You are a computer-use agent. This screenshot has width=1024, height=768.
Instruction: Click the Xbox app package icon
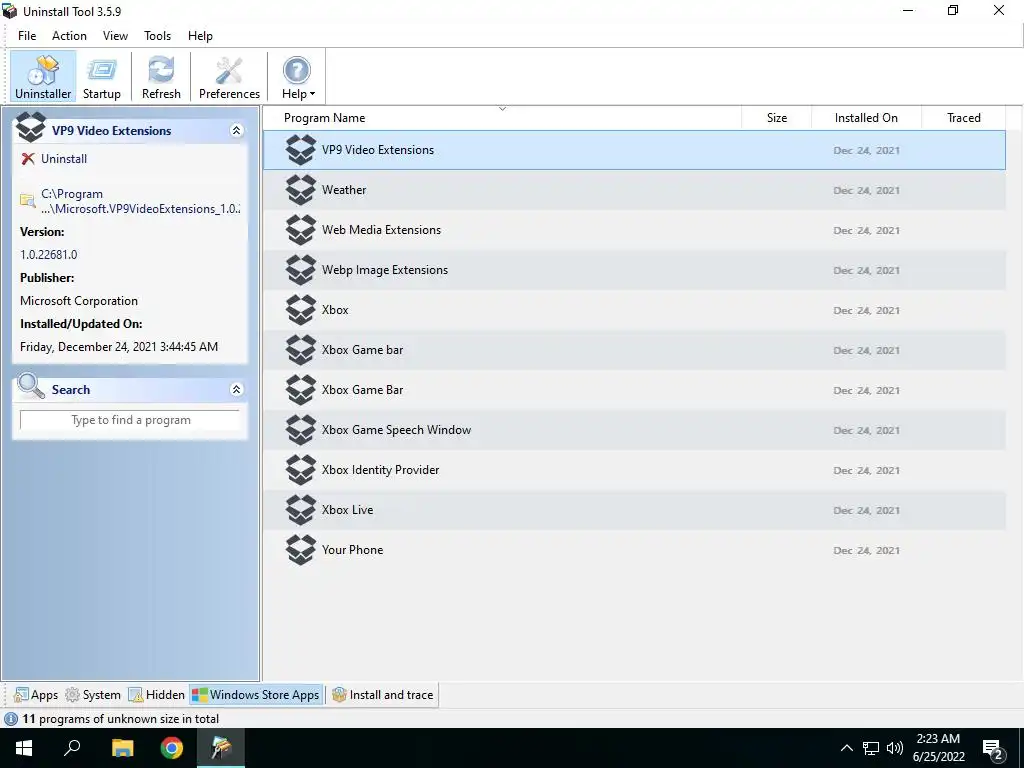point(301,310)
